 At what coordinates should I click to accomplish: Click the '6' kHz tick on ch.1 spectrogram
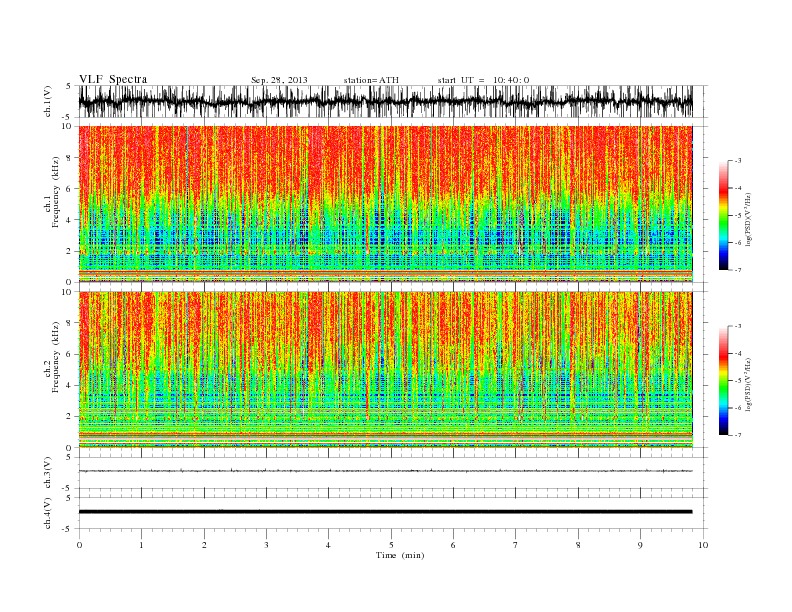[70, 189]
